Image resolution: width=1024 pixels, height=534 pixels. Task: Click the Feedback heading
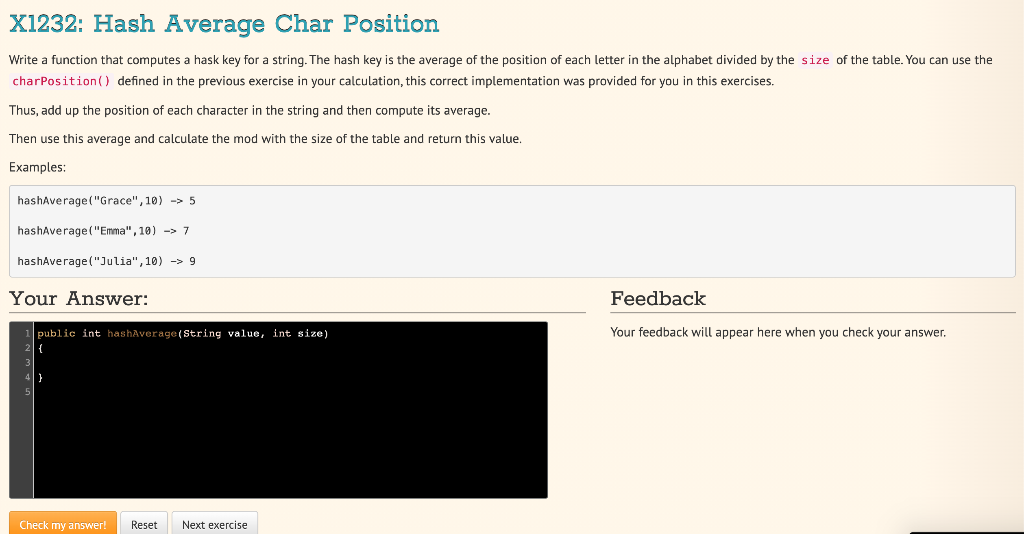tap(658, 298)
